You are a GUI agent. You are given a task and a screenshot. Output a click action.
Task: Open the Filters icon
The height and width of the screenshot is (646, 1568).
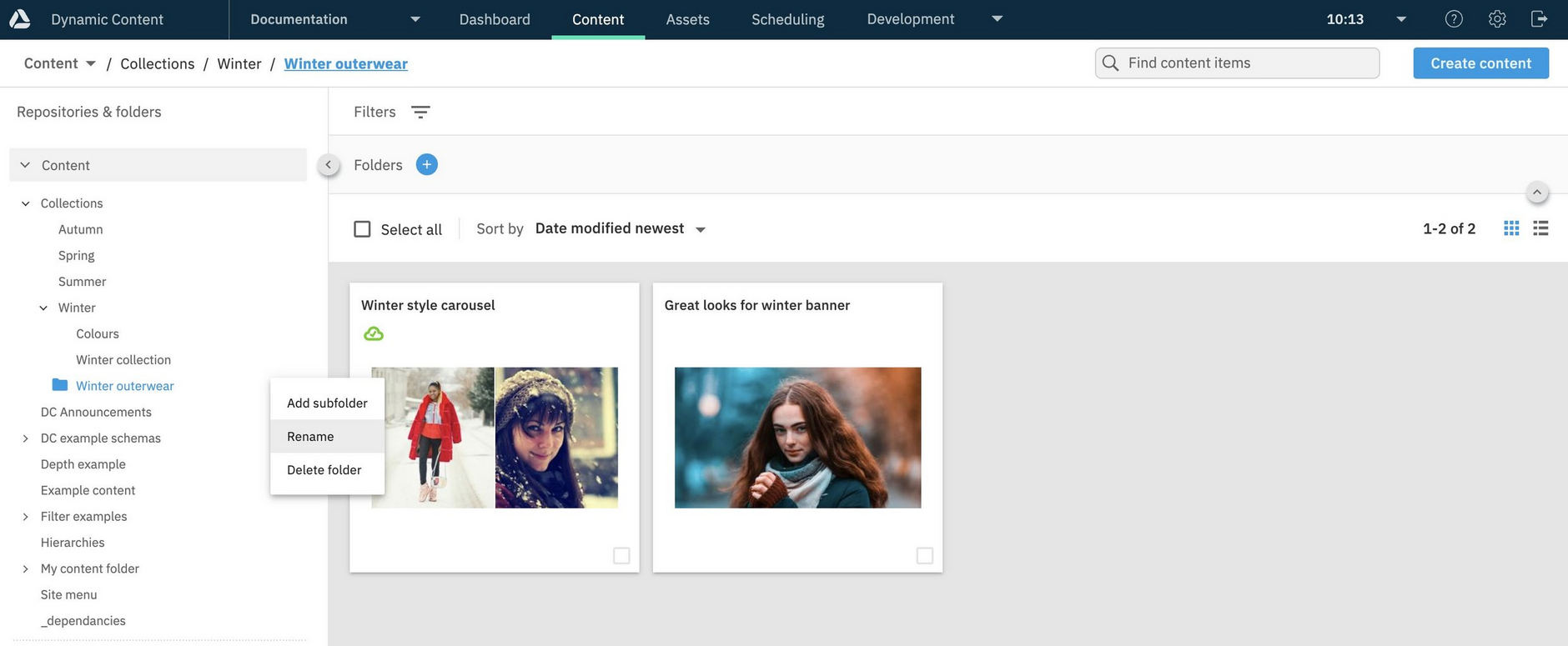click(420, 113)
